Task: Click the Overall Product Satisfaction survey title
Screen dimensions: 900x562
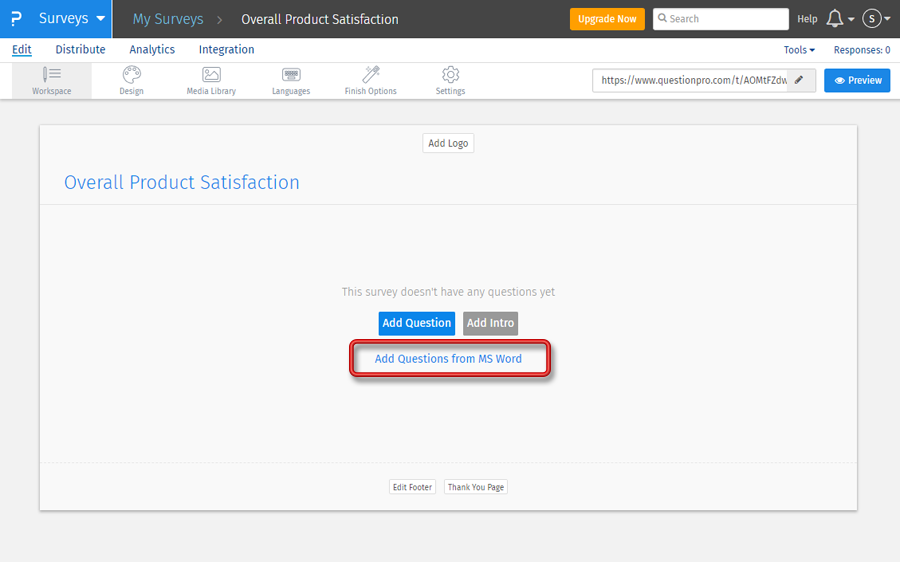Action: point(181,183)
